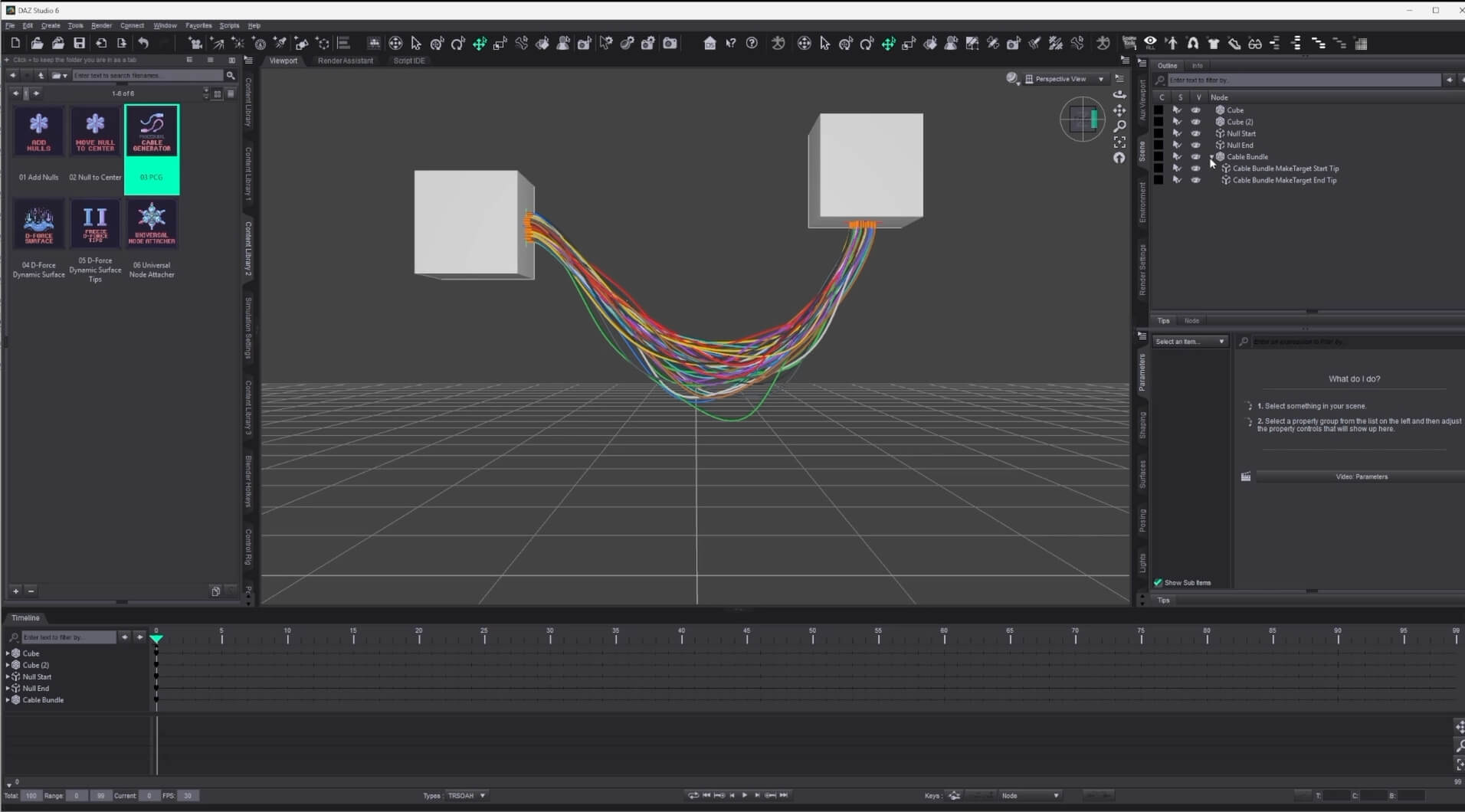Viewport: 1465px width, 812px height.
Task: Click the Save file floppy icon
Action: pos(79,44)
